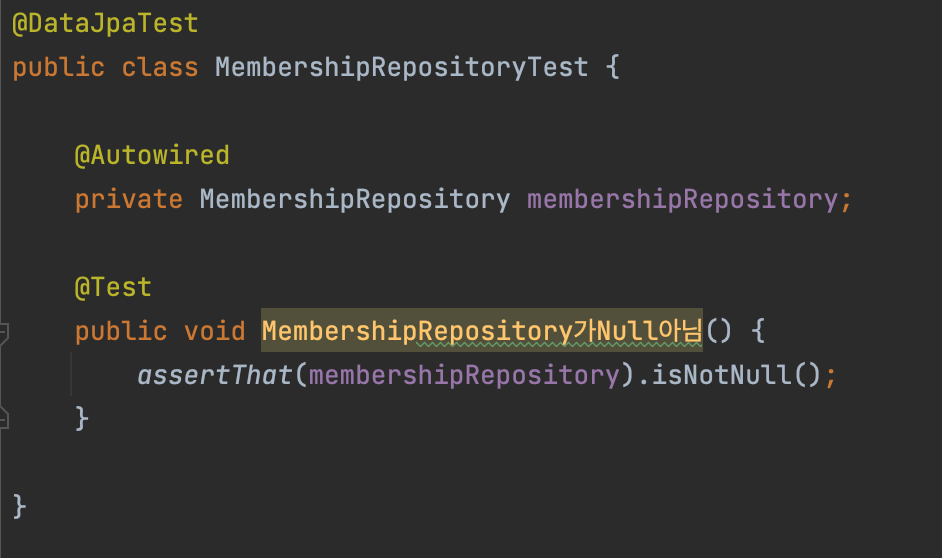Click the membershipRepository argument inside assertThat
The width and height of the screenshot is (942, 558).
coord(464,375)
